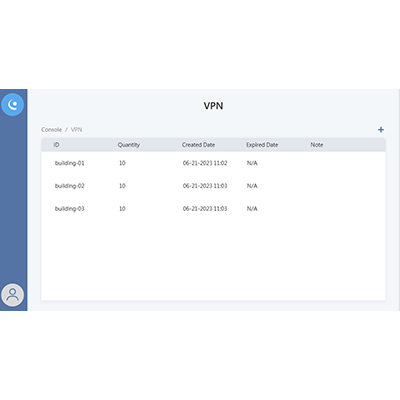Image resolution: width=400 pixels, height=400 pixels.
Task: Select the building-03 row ID
Action: [70, 208]
